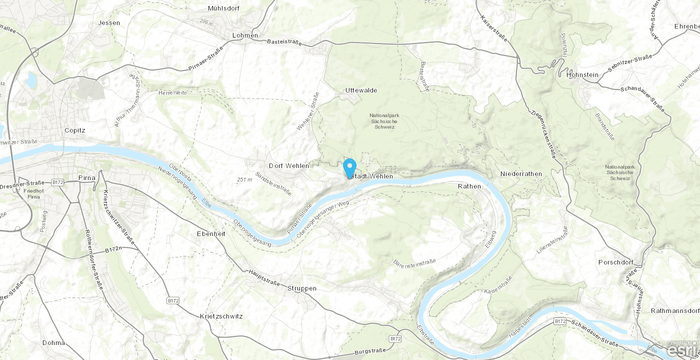This screenshot has width=700, height=360.
Task: Click the blue location pin marker
Action: click(350, 168)
